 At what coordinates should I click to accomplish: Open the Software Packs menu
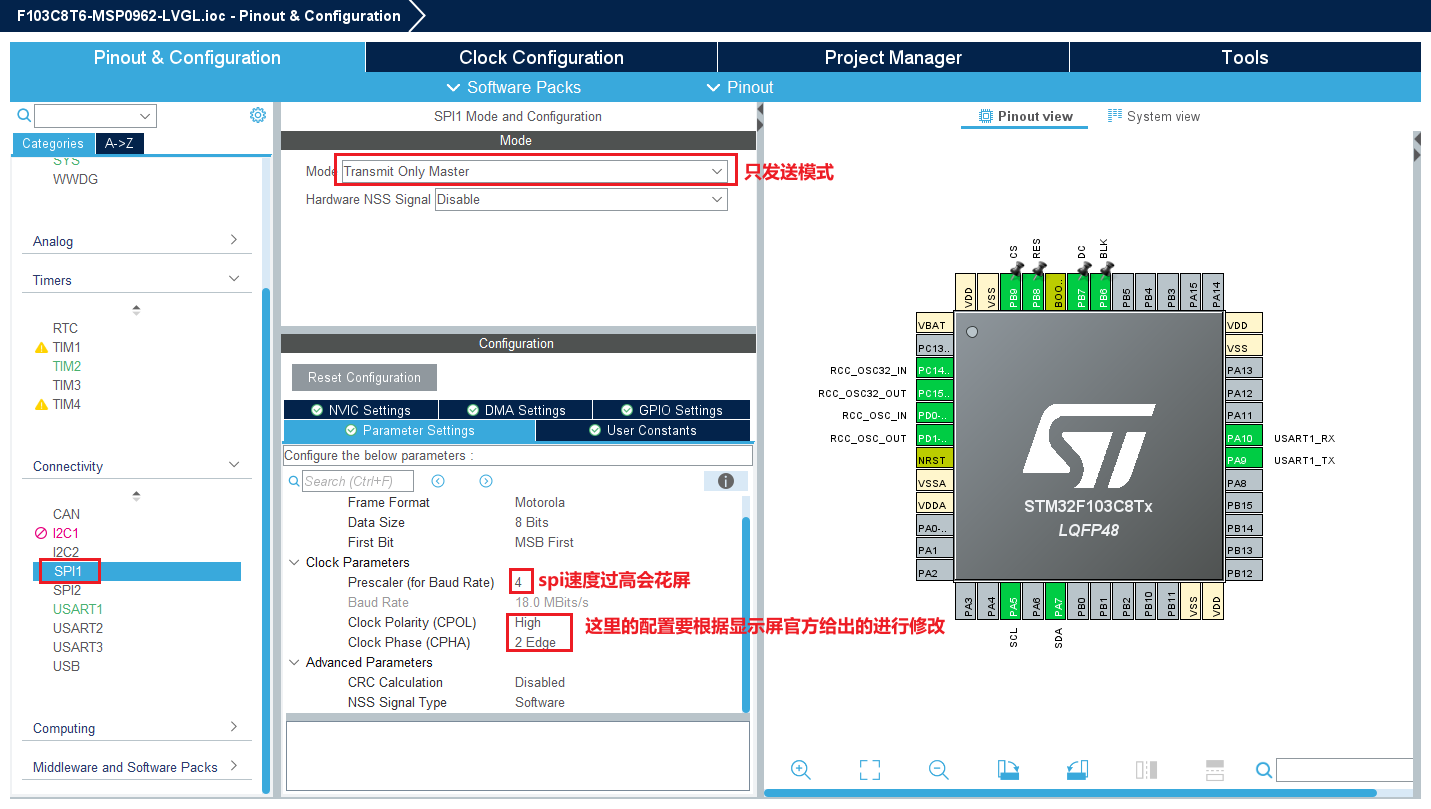[513, 87]
